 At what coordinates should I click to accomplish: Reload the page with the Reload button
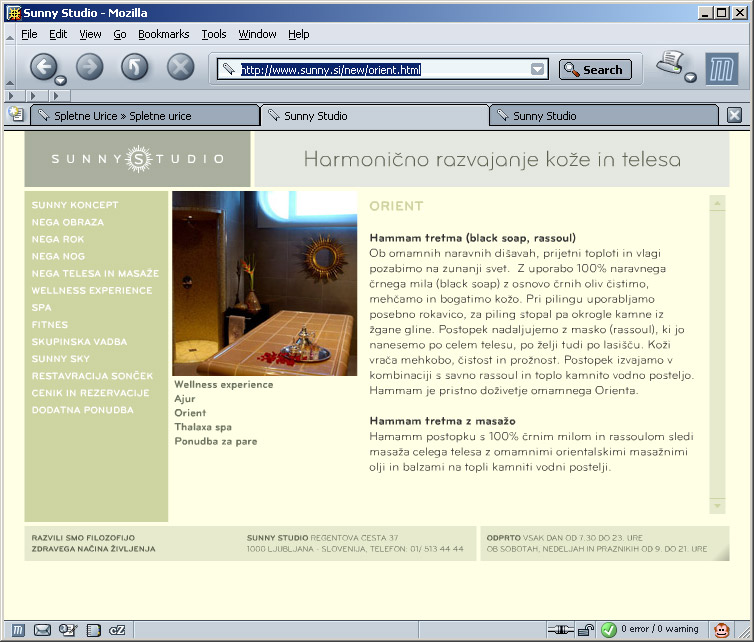135,67
